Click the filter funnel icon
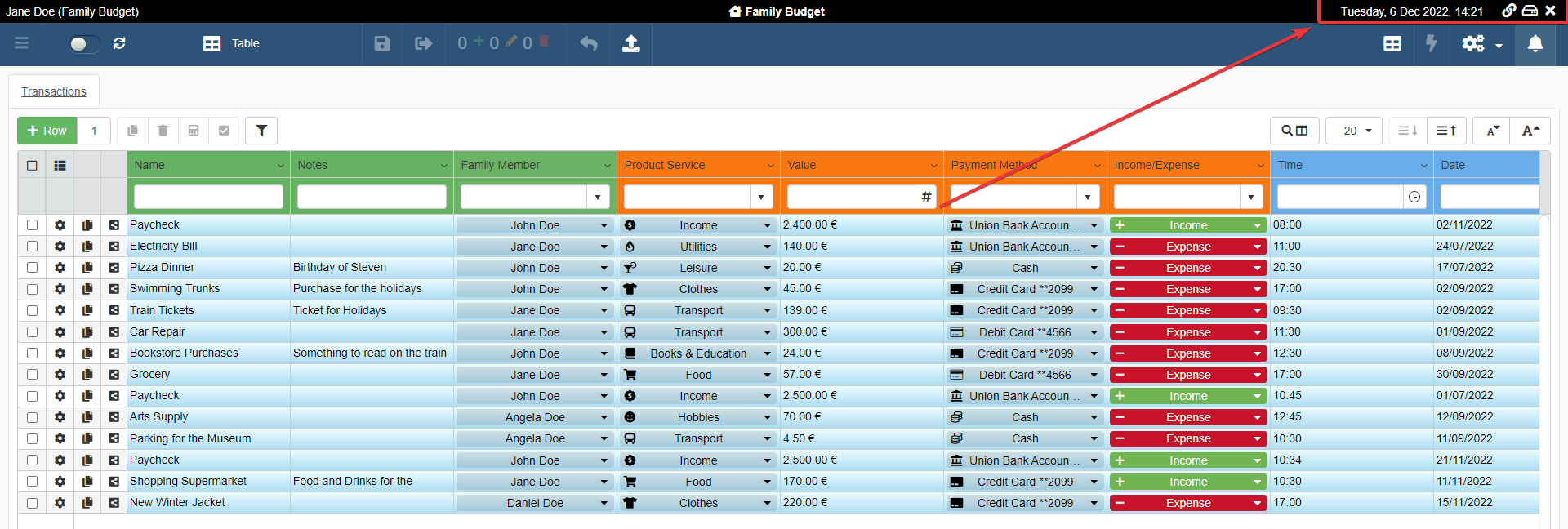The image size is (1568, 529). 261,131
